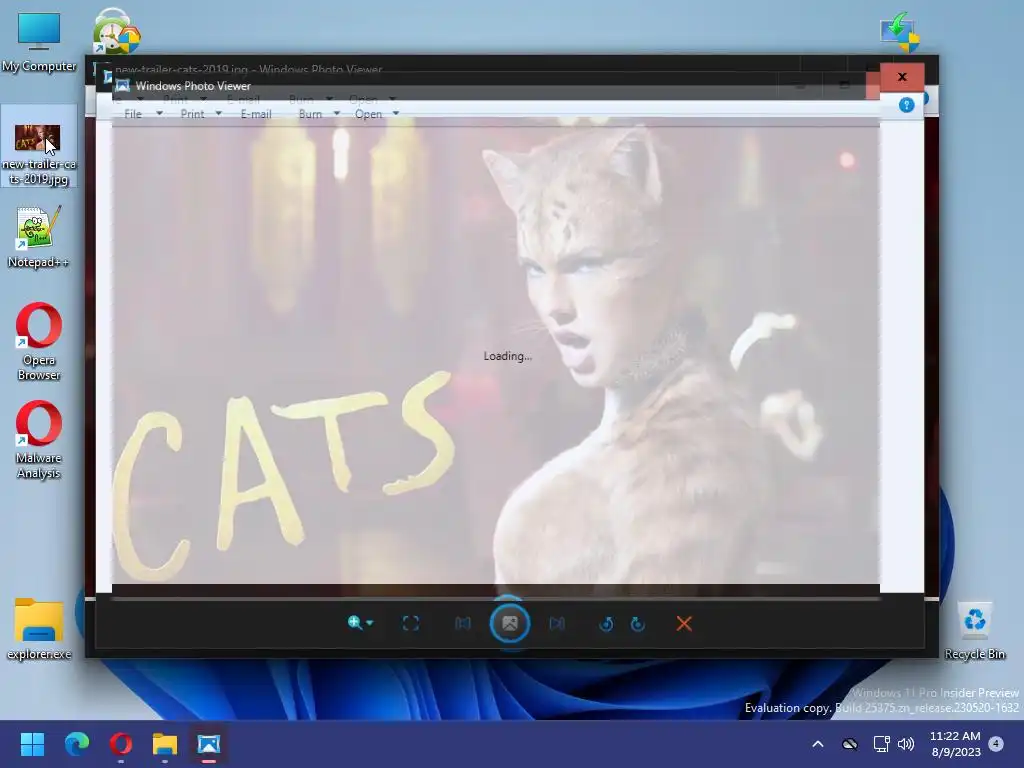Screen dimensions: 1024x768
Task: Open the Open menu in Photo Viewer
Action: point(368,114)
